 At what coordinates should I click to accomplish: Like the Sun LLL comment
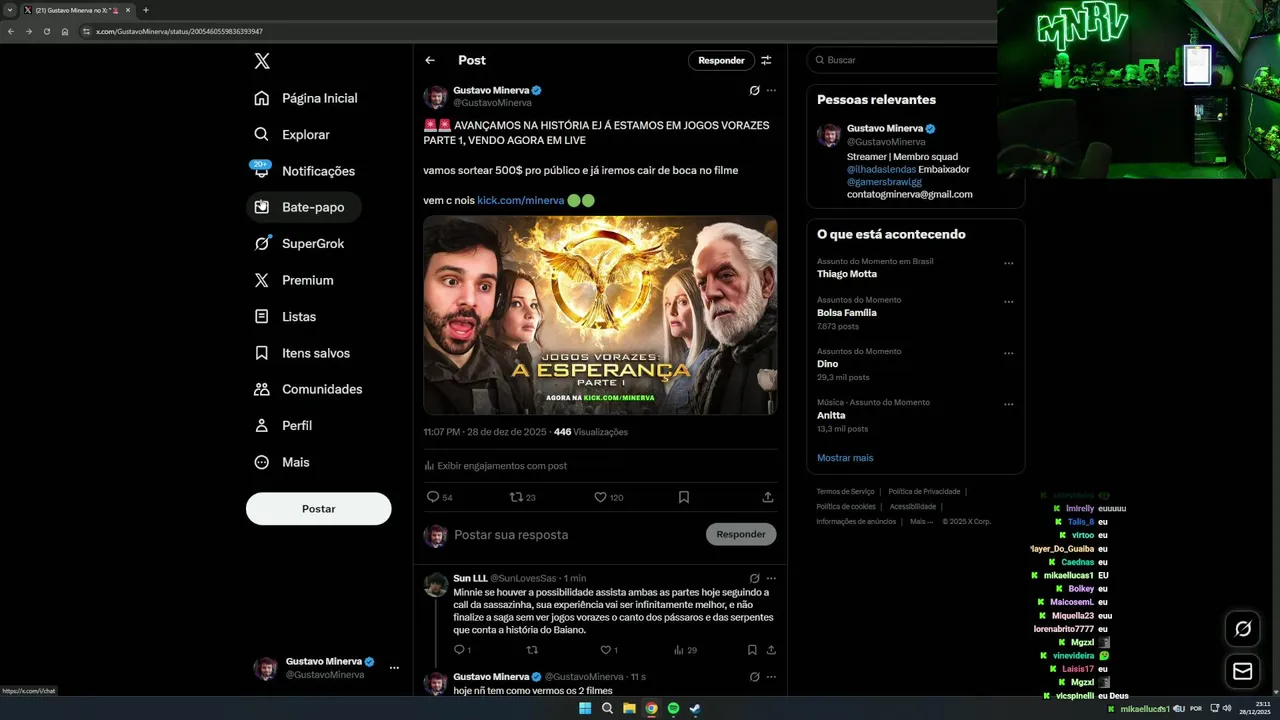[608, 650]
